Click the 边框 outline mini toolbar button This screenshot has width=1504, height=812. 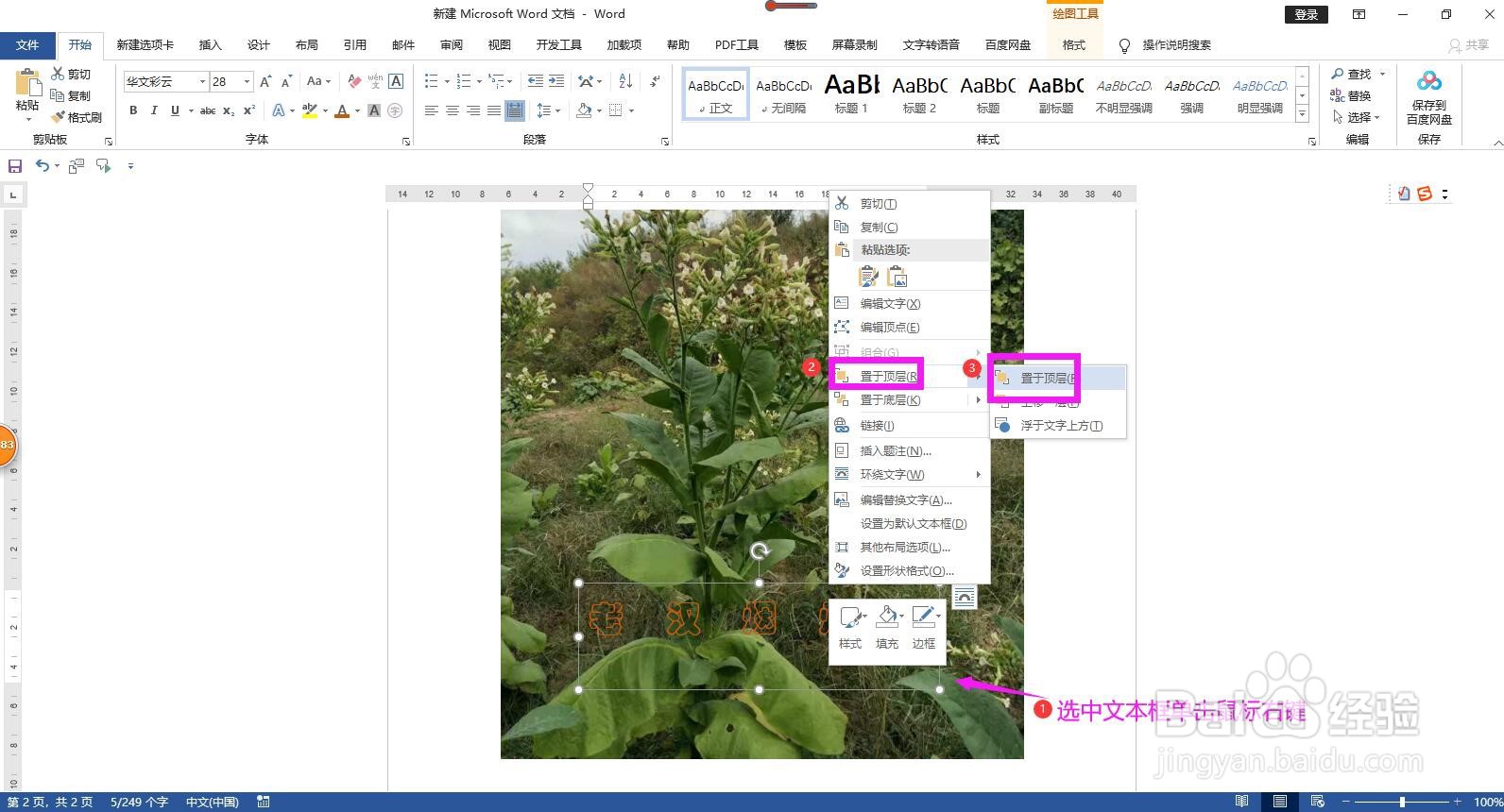(x=924, y=628)
